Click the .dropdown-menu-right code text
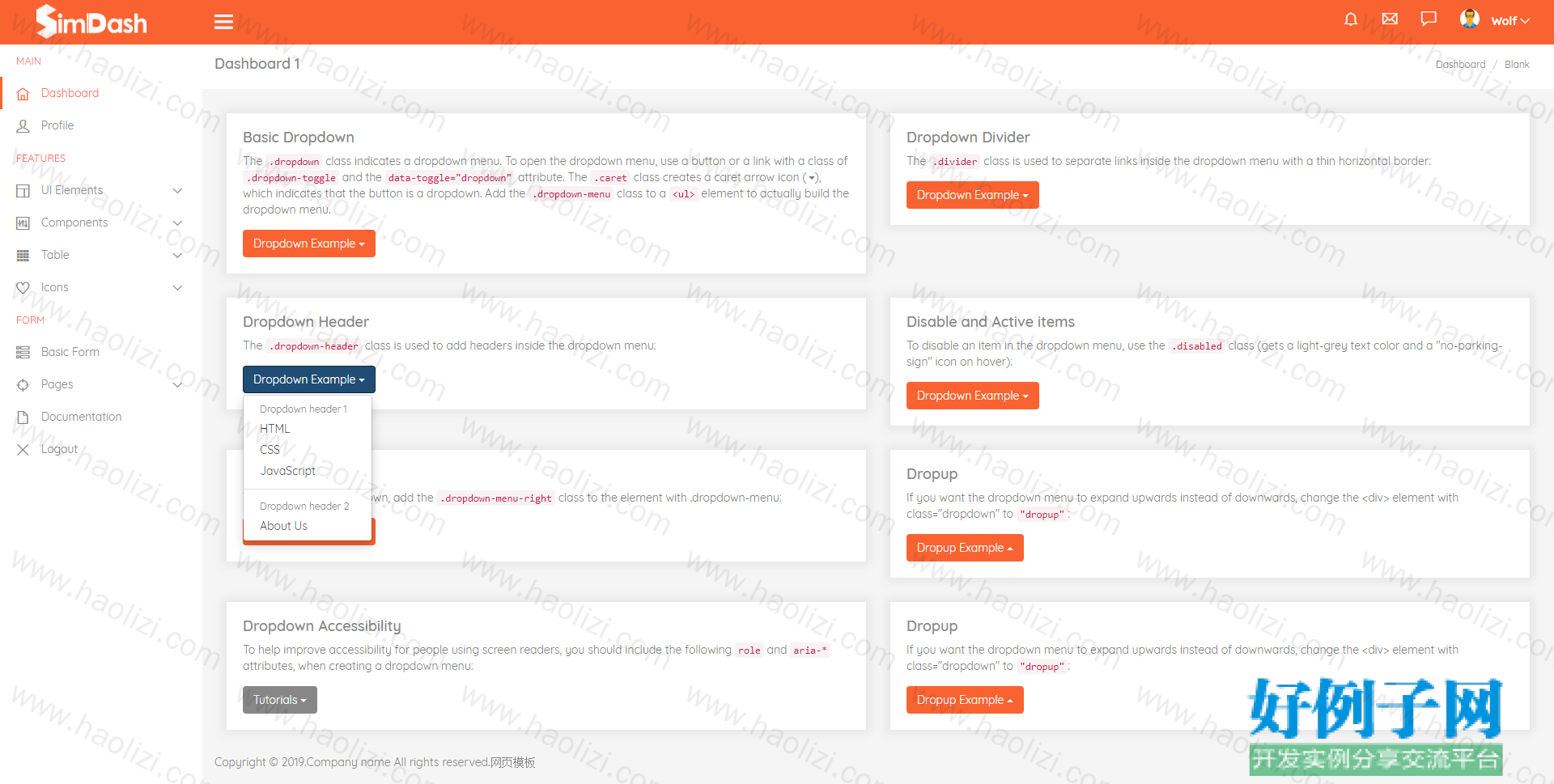This screenshot has width=1554, height=784. tap(496, 498)
